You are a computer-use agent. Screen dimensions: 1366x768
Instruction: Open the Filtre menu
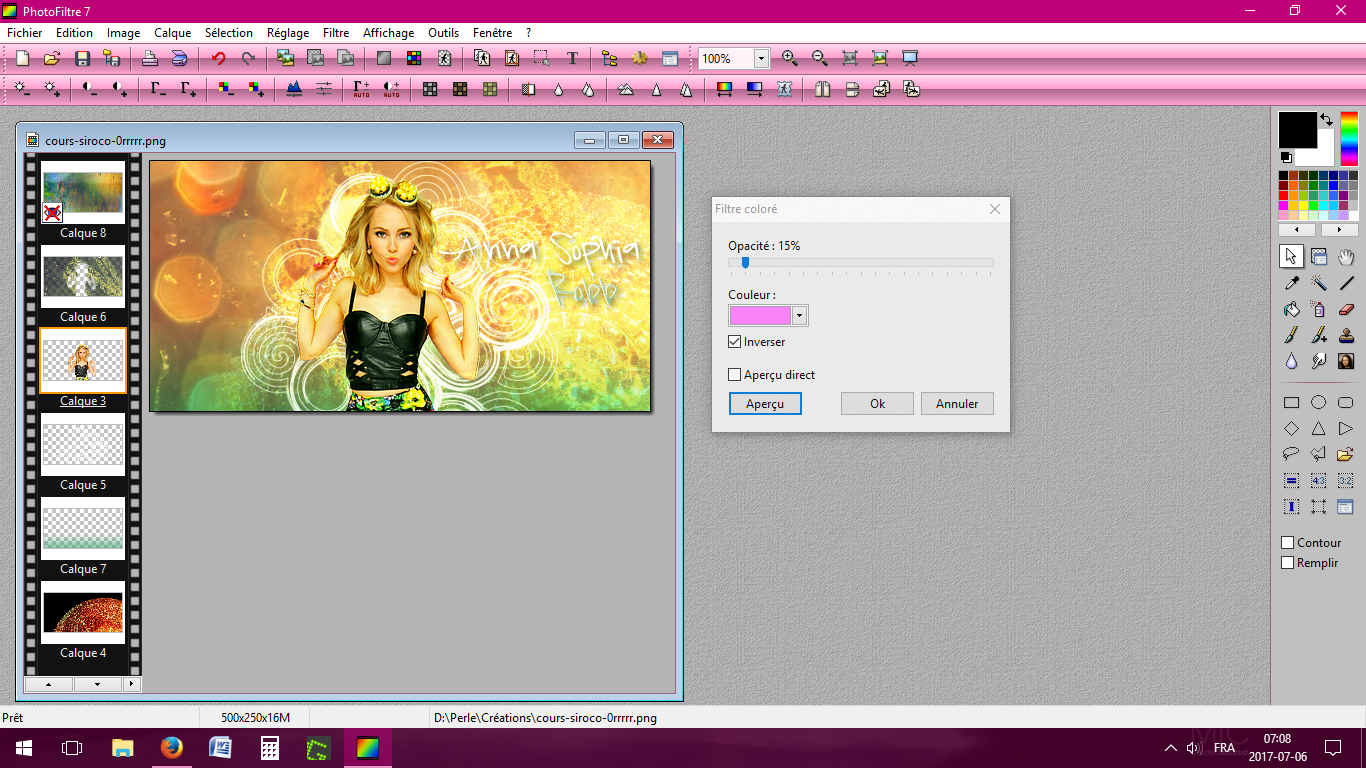[336, 33]
